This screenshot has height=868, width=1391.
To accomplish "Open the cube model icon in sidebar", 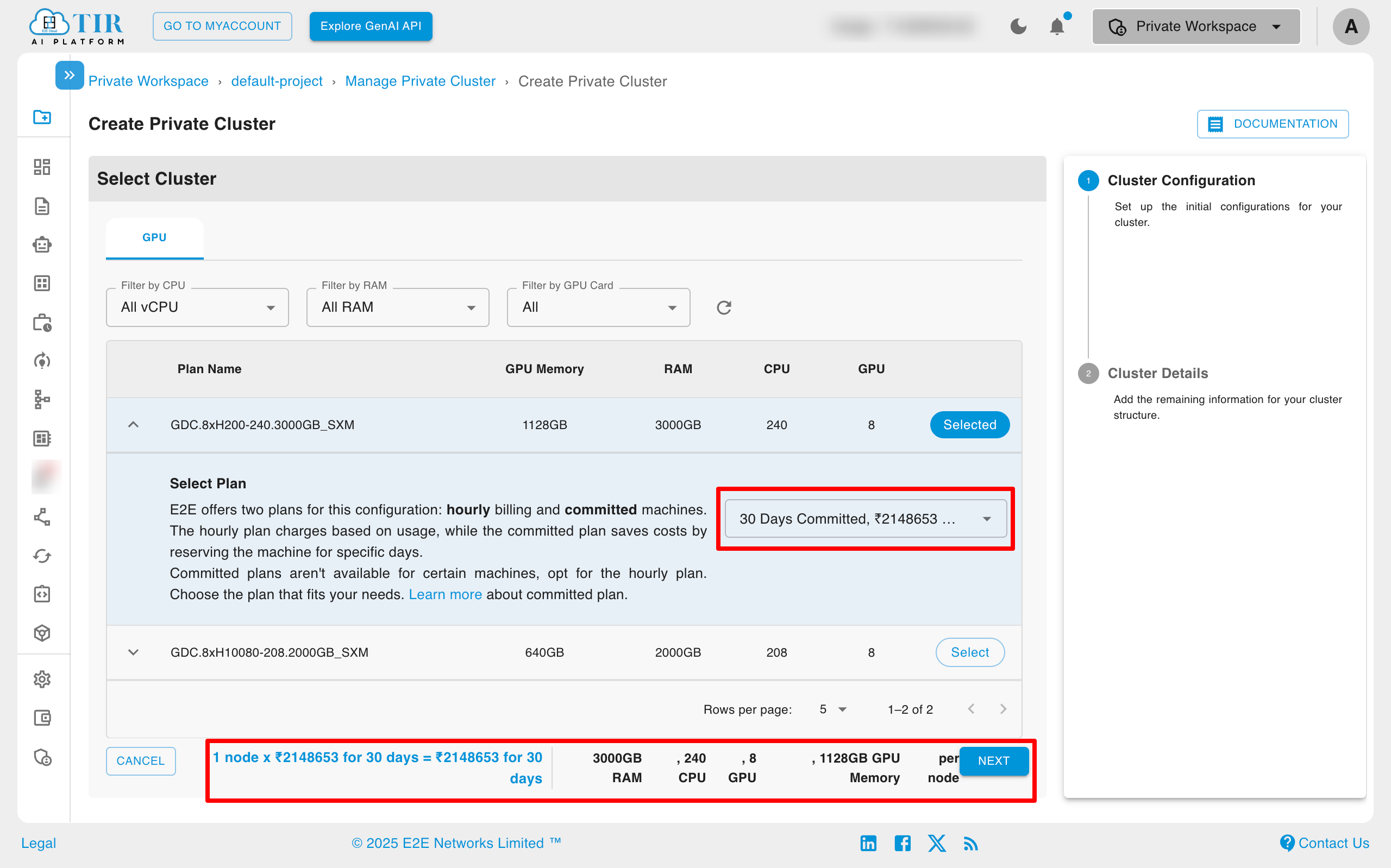I will [x=42, y=633].
